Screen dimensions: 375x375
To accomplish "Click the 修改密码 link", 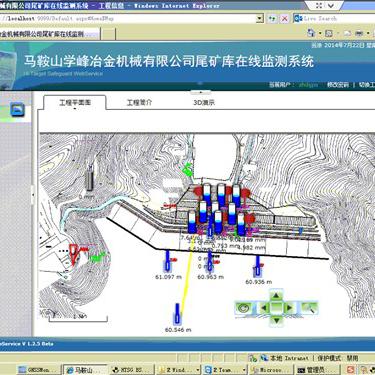I will coord(338,85).
